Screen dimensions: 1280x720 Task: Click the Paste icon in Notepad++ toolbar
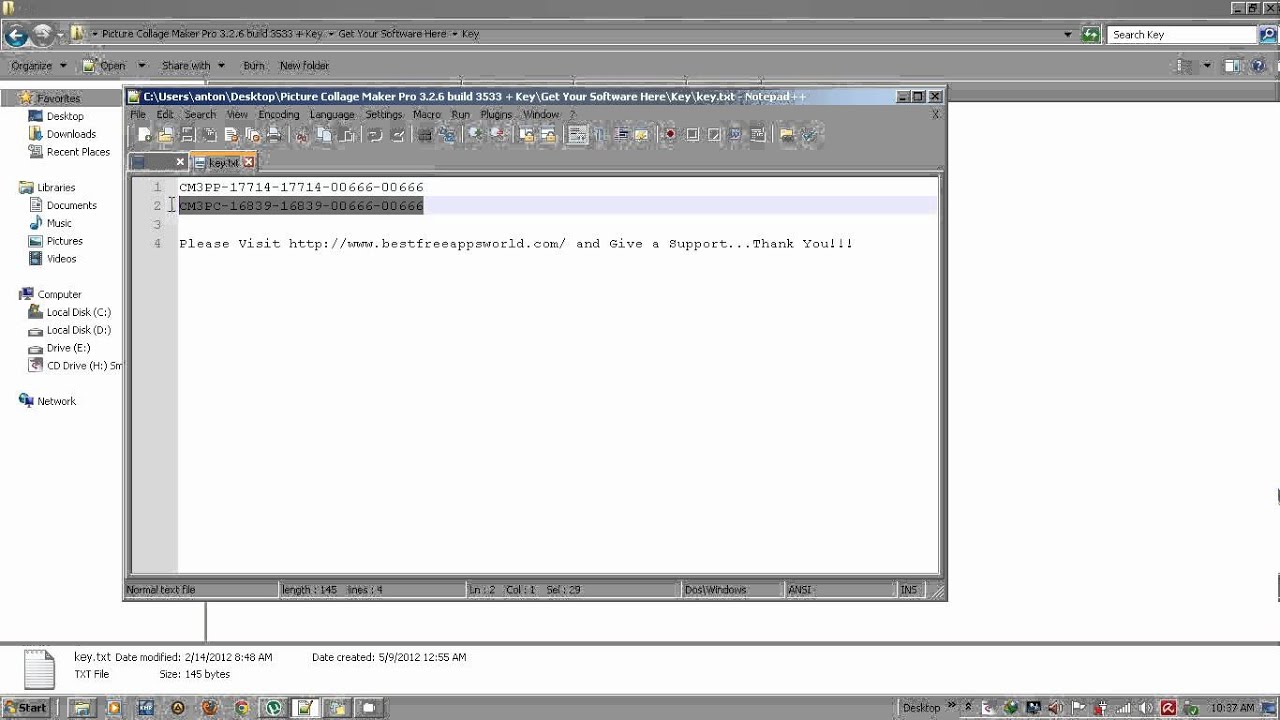(345, 135)
